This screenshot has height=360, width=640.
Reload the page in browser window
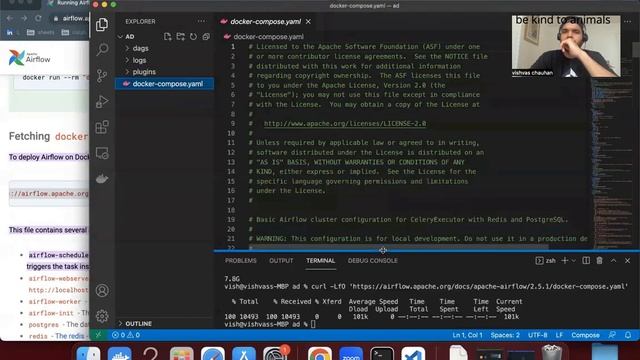click(38, 18)
